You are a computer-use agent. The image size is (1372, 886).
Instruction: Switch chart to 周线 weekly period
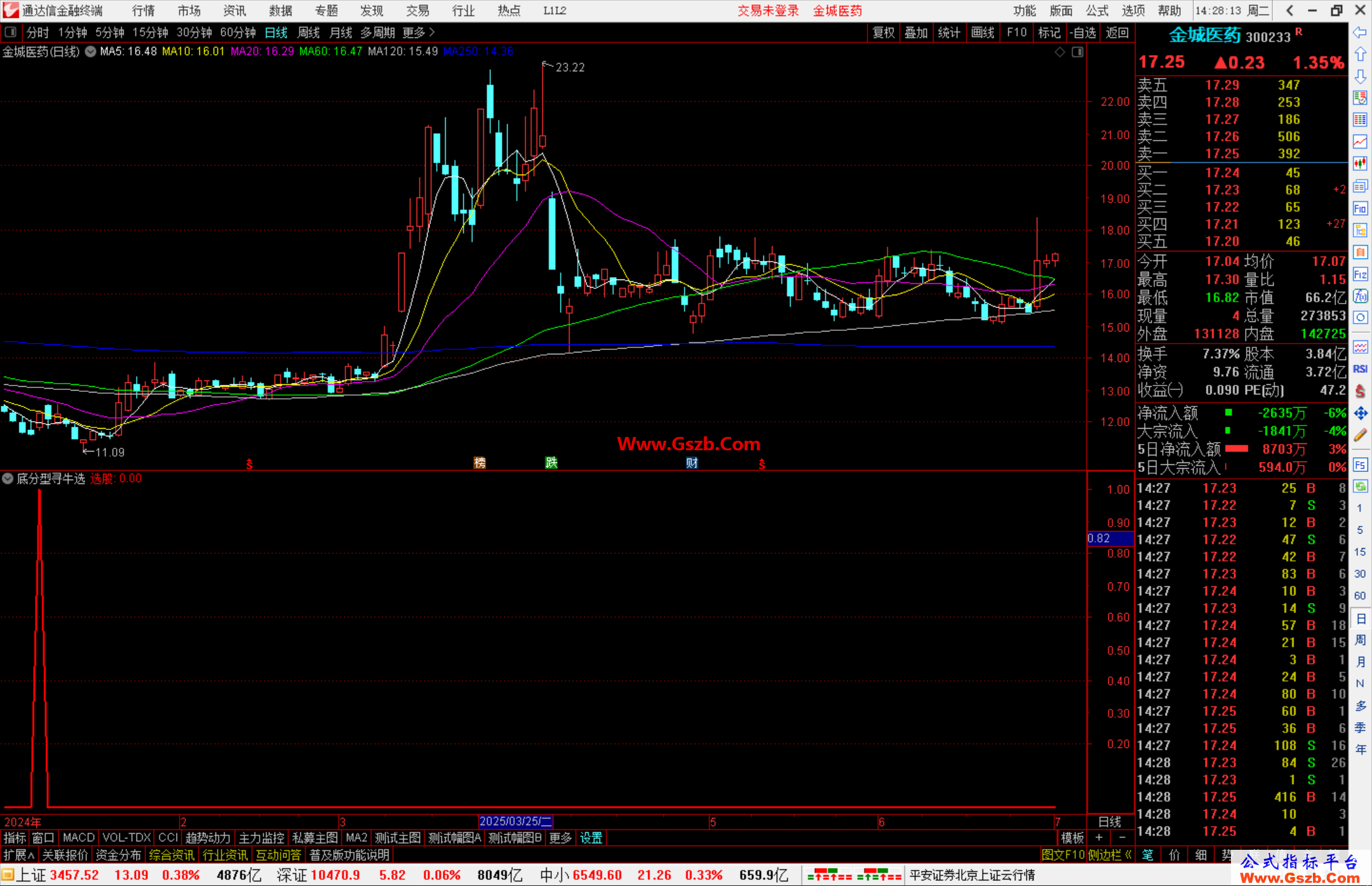309,32
